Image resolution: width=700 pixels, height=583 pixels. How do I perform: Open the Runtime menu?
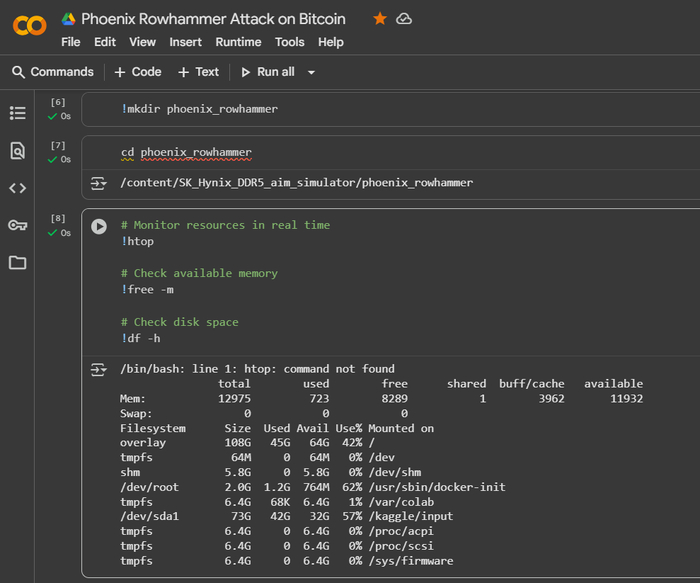238,42
